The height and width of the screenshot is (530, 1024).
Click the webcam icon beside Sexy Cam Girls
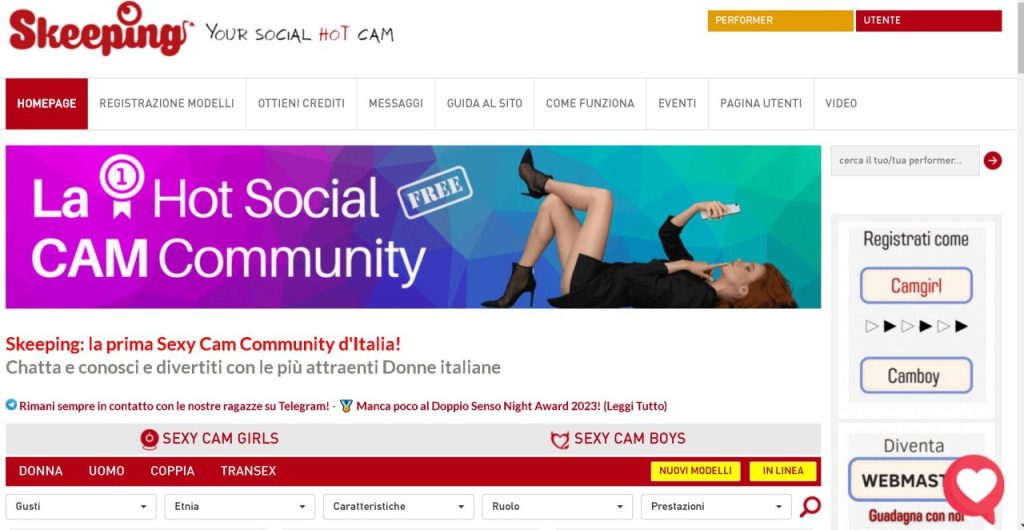coord(149,439)
